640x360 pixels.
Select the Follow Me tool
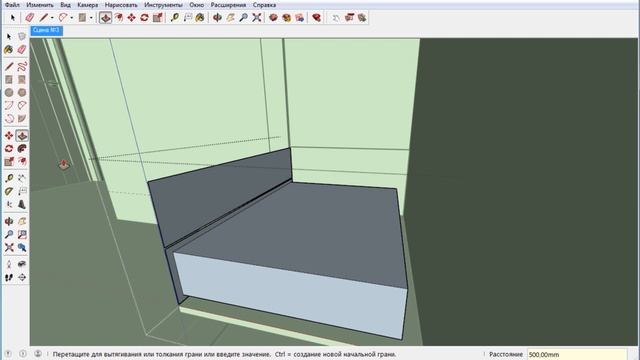tap(22, 149)
